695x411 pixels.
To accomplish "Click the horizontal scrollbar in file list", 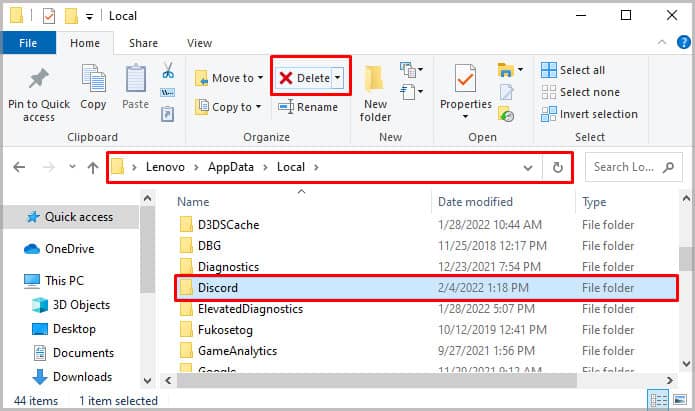I will pos(377,380).
